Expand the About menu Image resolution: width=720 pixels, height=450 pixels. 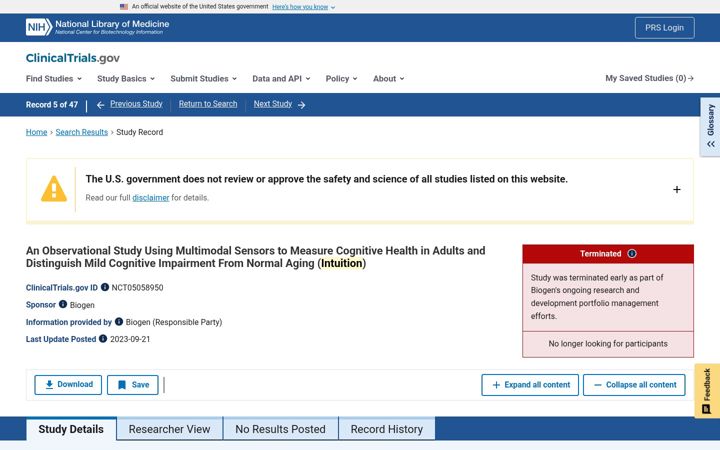pos(388,79)
